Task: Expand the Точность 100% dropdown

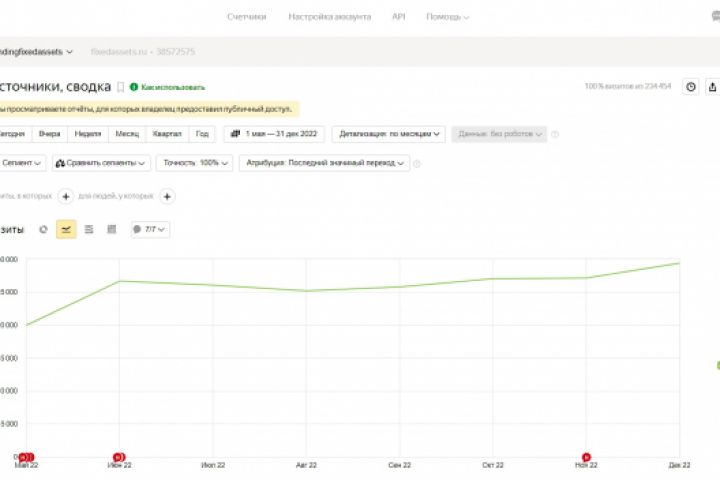Action: tap(195, 163)
